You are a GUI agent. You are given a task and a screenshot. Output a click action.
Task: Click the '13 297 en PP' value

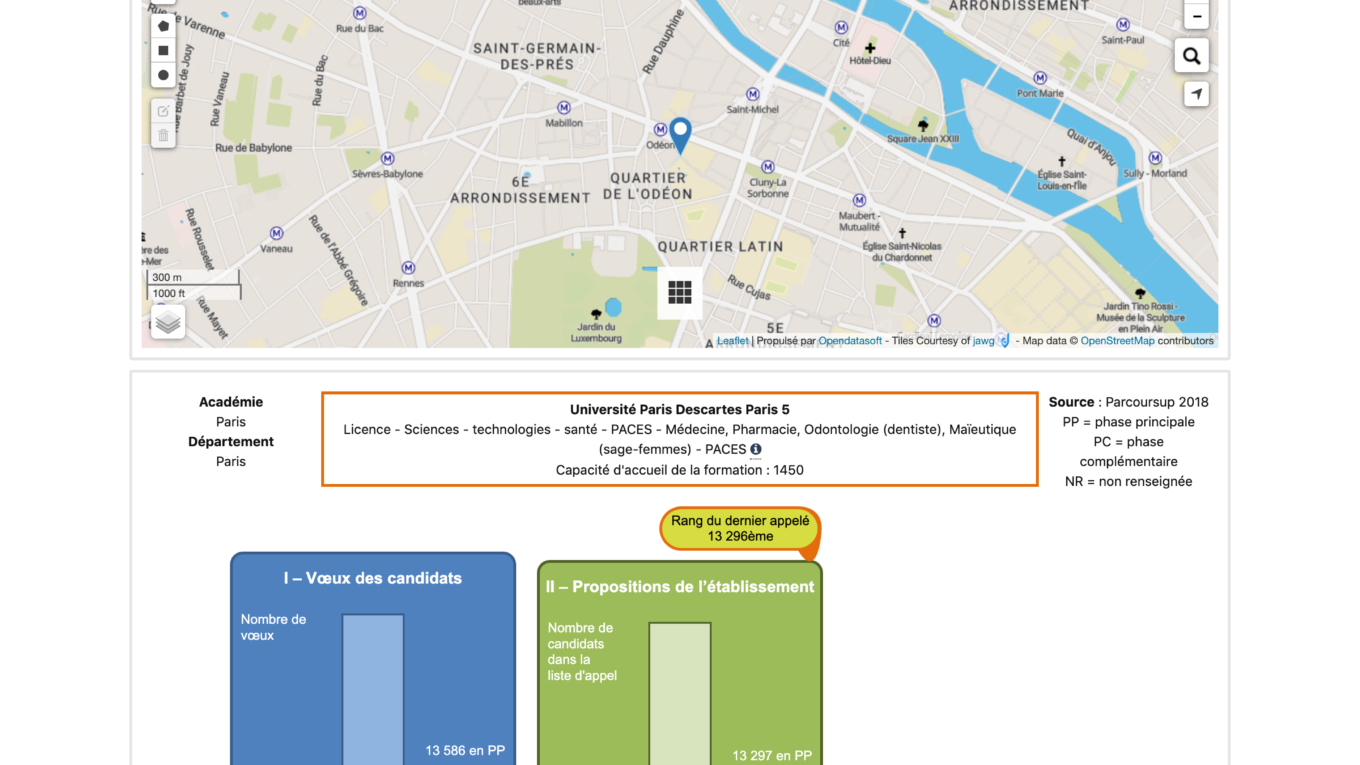[x=772, y=756]
